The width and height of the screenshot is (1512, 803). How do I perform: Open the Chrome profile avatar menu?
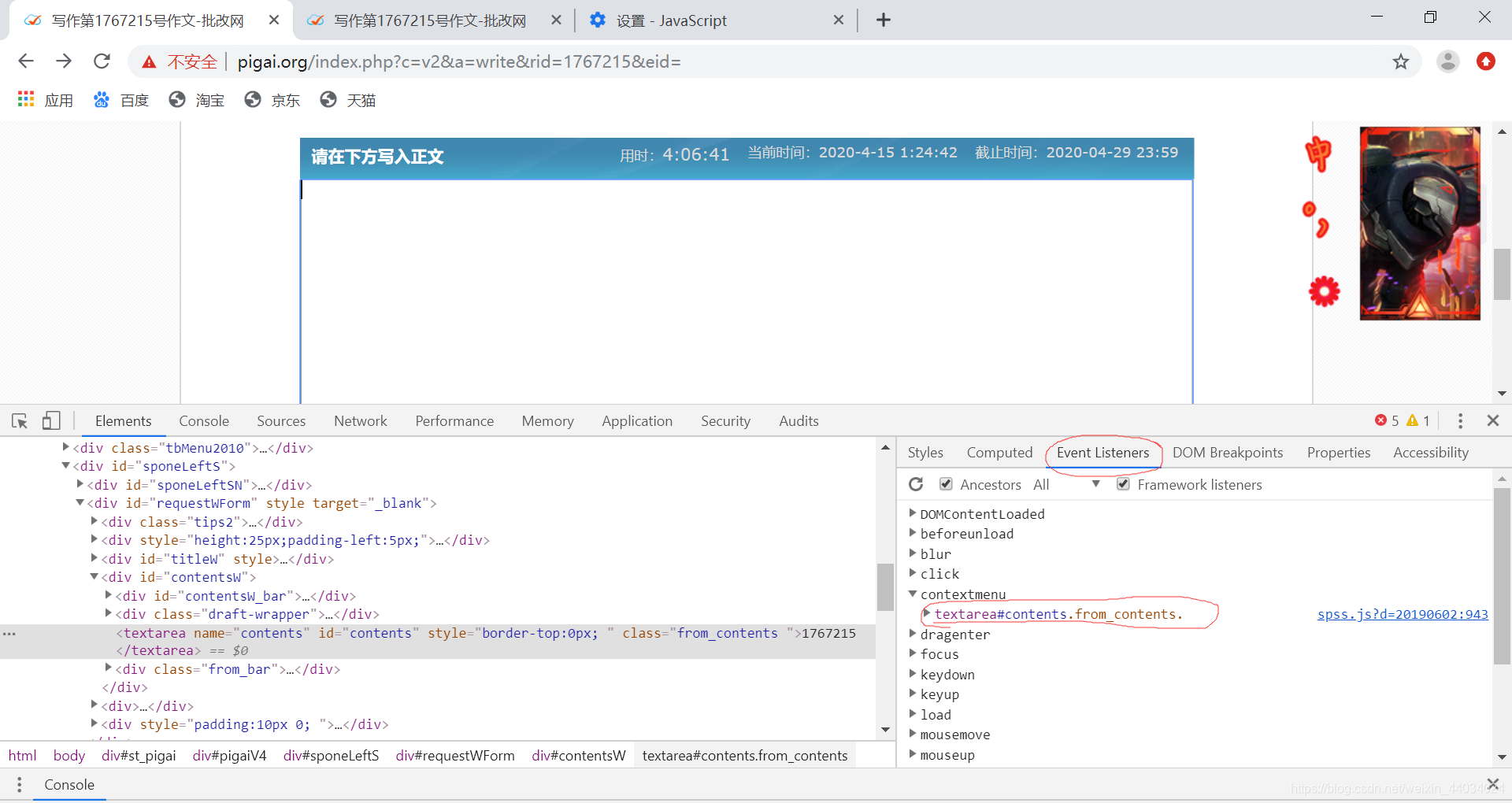tap(1447, 61)
